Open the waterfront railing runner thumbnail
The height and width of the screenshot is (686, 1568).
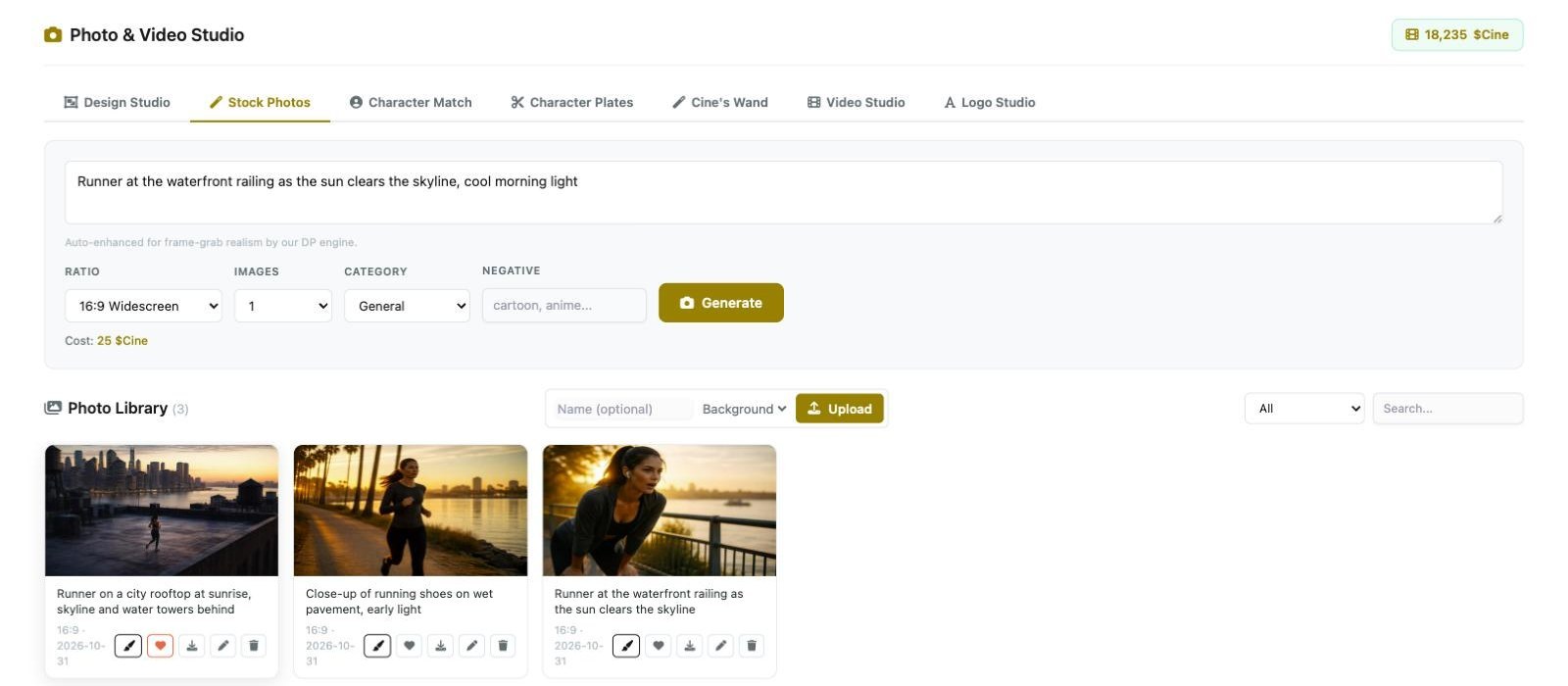(660, 511)
